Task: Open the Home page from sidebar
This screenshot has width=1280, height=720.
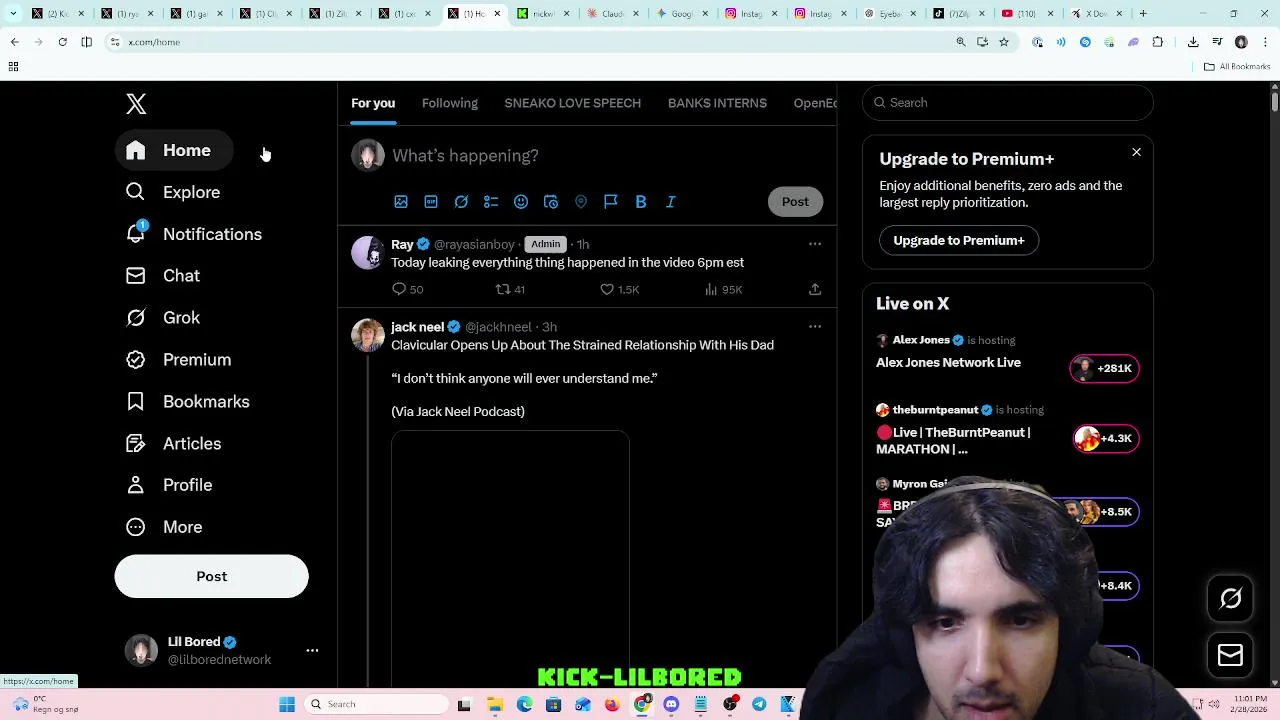Action: [x=173, y=150]
